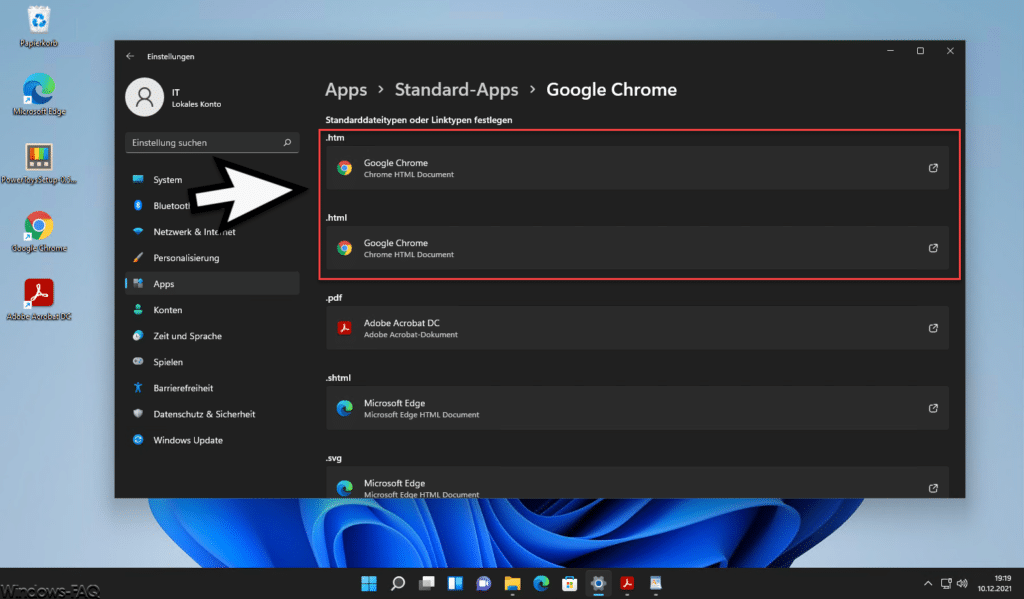The width and height of the screenshot is (1024, 599).
Task: Click the Bluetooth sidebar icon
Action: point(138,205)
